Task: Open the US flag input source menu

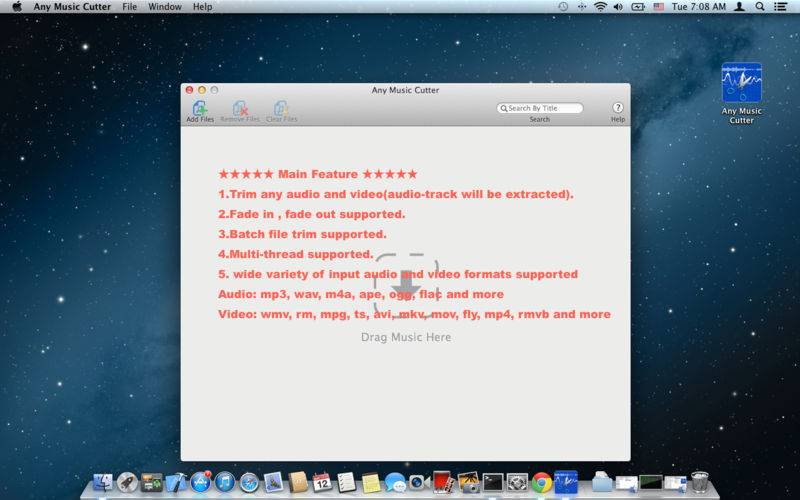Action: 659,7
